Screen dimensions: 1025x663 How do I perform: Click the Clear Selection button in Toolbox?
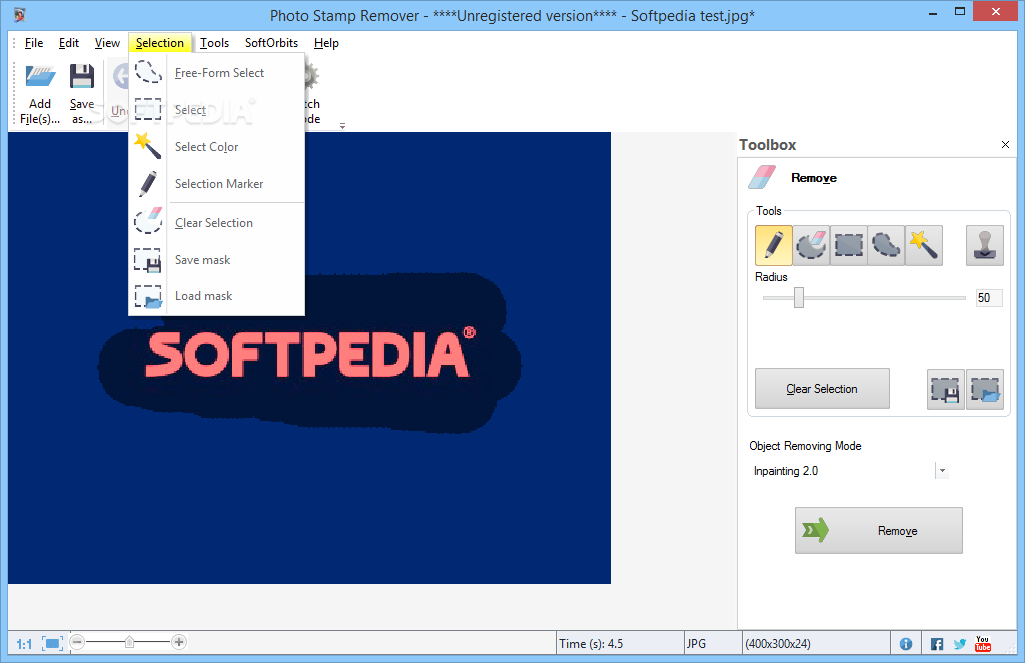click(822, 388)
